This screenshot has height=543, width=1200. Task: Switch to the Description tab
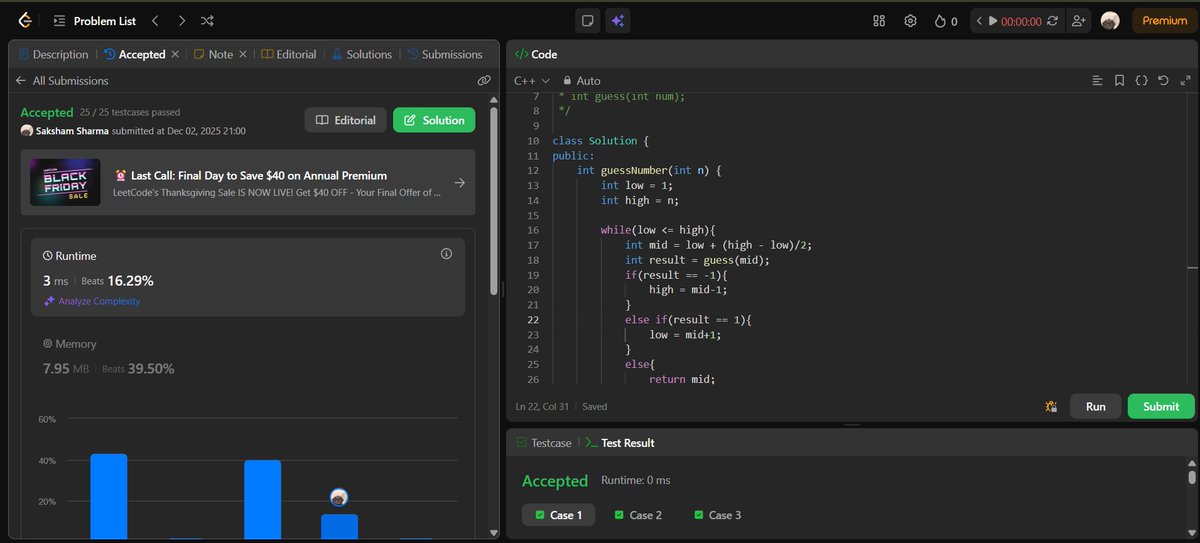pyautogui.click(x=54, y=55)
